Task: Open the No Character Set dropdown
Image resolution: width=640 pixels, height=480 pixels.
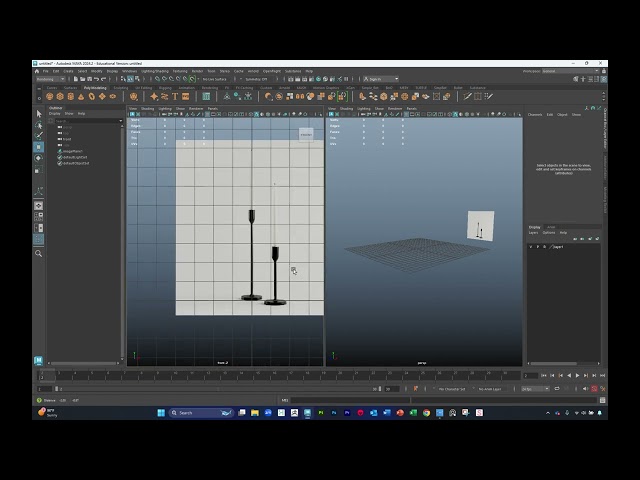Action: pos(452,389)
